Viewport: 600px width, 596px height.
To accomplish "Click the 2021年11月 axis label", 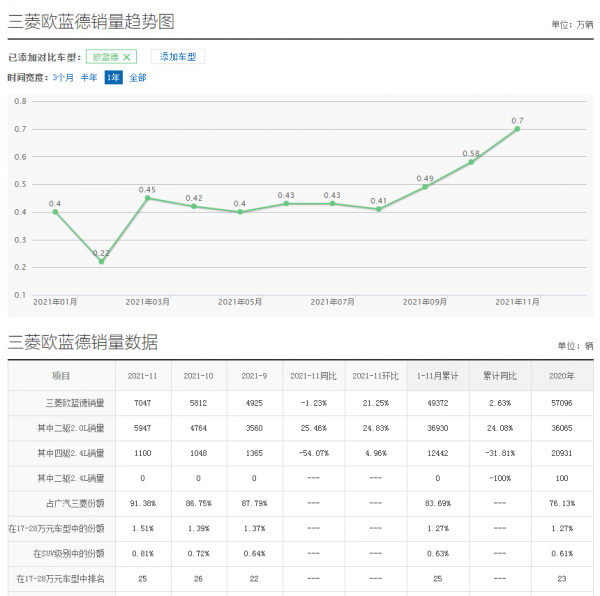I will click(517, 302).
